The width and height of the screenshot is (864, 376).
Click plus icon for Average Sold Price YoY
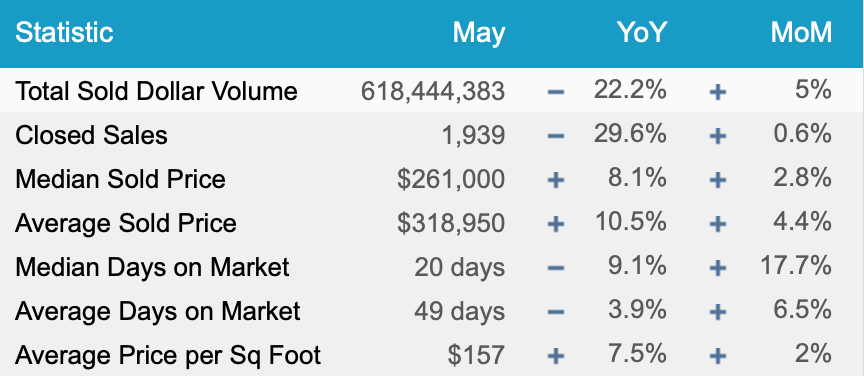(x=556, y=224)
